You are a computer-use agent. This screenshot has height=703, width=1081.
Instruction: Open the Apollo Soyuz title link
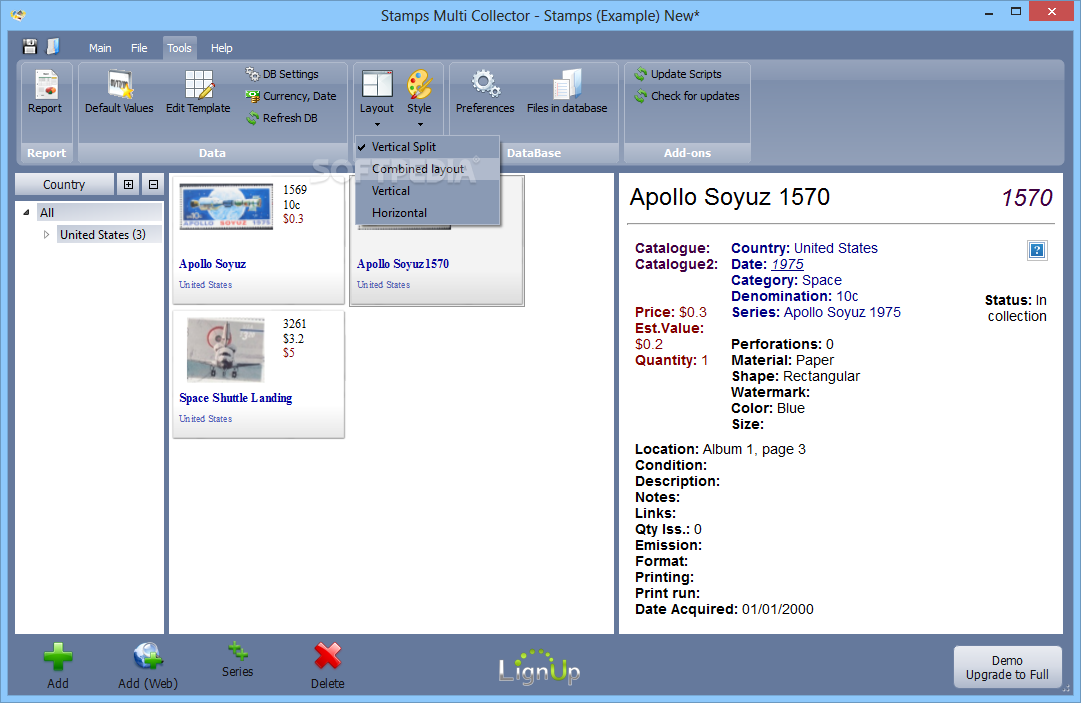pyautogui.click(x=212, y=264)
